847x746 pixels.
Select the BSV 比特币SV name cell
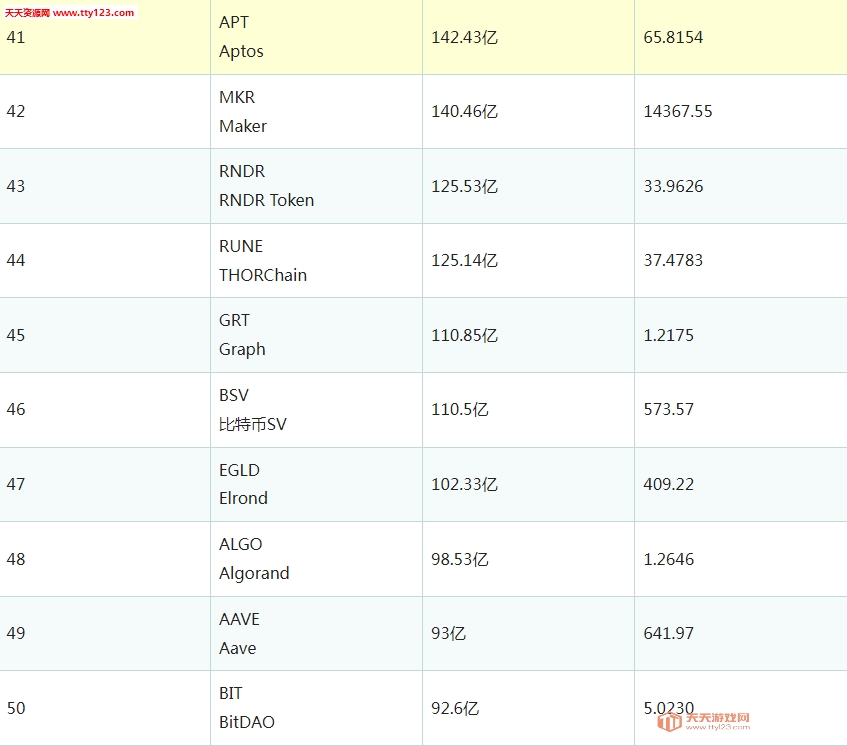[317, 409]
